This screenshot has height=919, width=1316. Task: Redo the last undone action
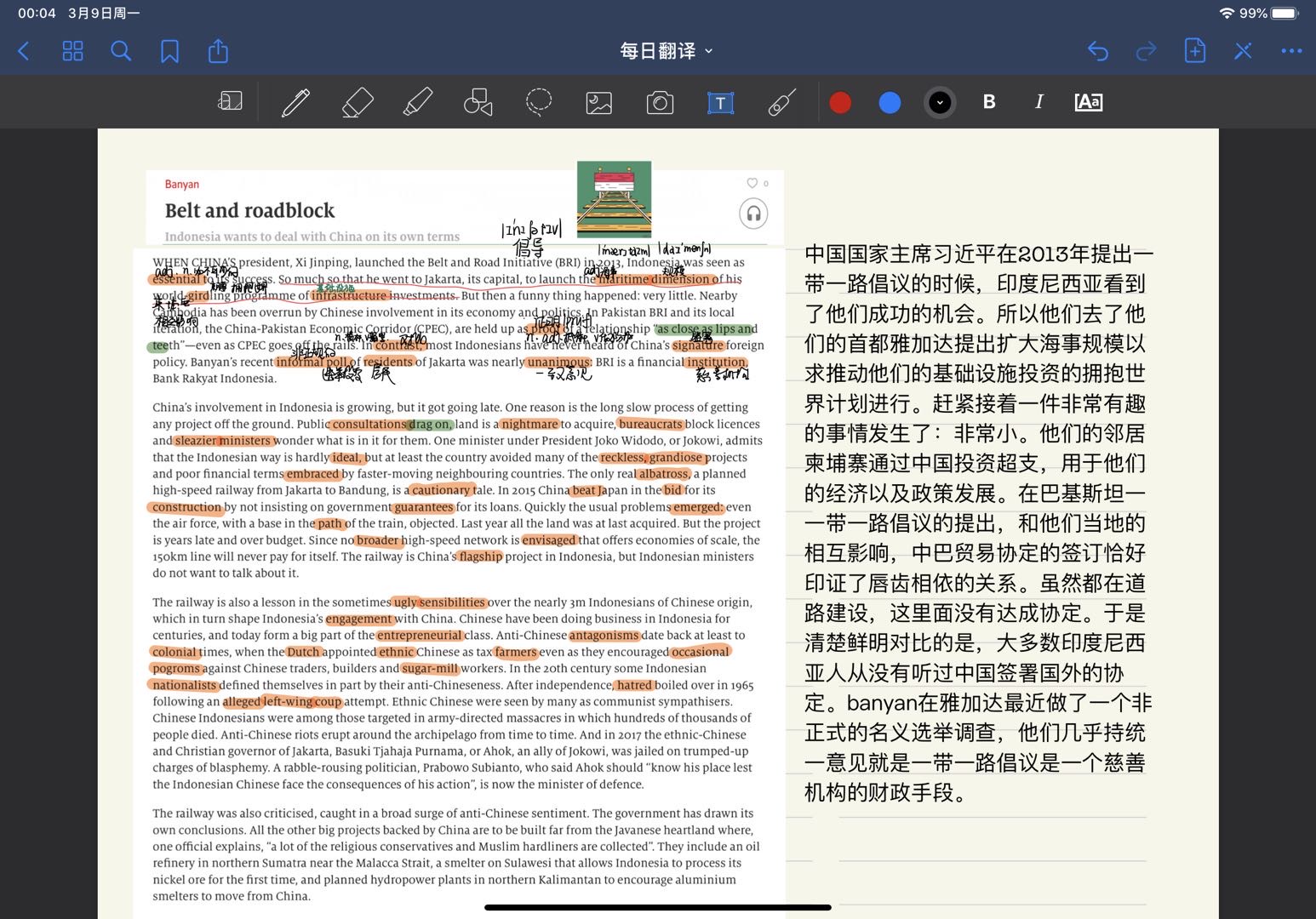coord(1146,51)
